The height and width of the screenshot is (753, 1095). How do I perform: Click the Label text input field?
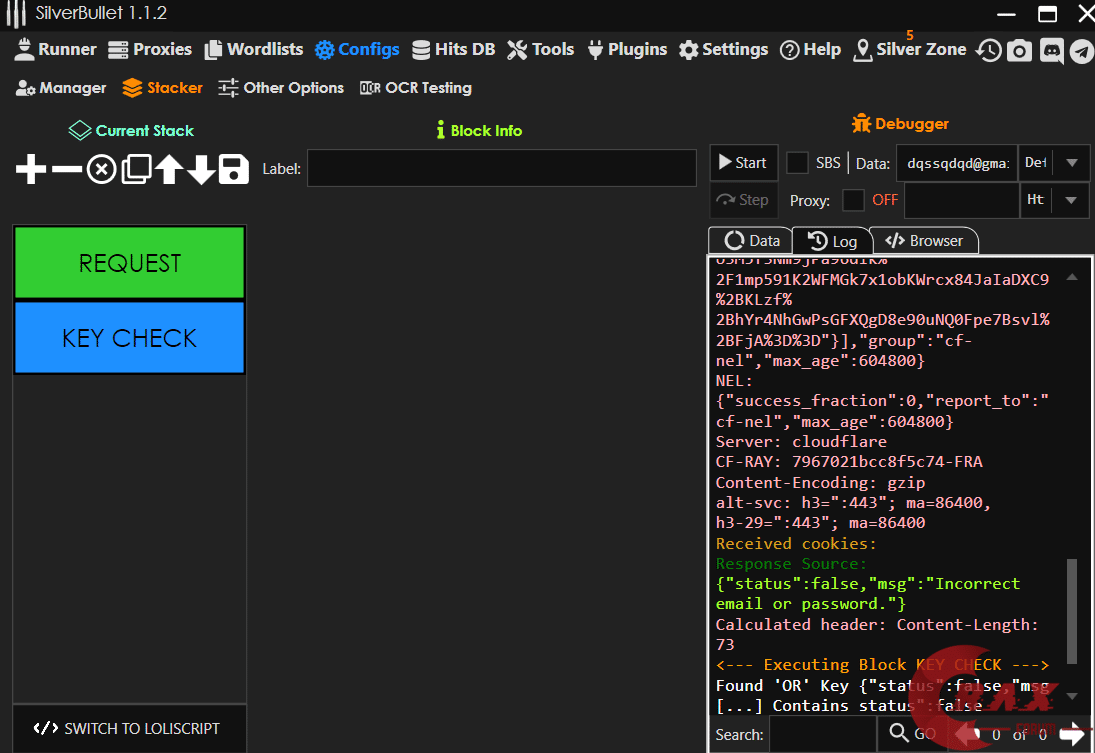point(501,168)
